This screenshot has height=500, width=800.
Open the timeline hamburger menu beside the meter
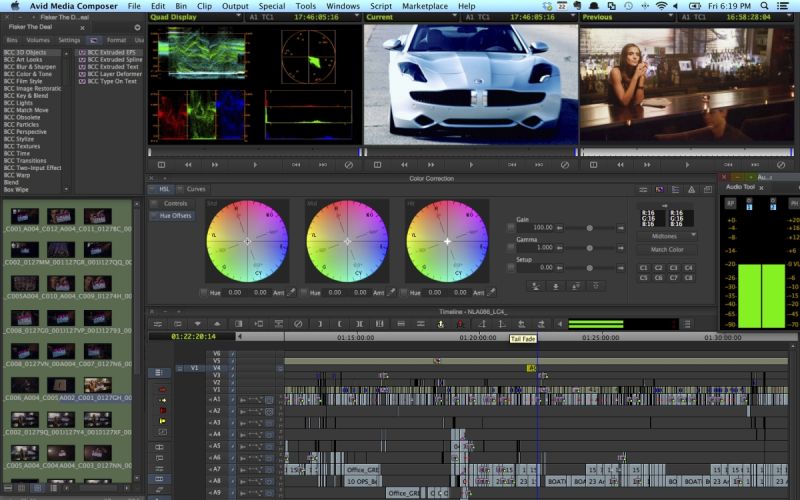[687, 324]
